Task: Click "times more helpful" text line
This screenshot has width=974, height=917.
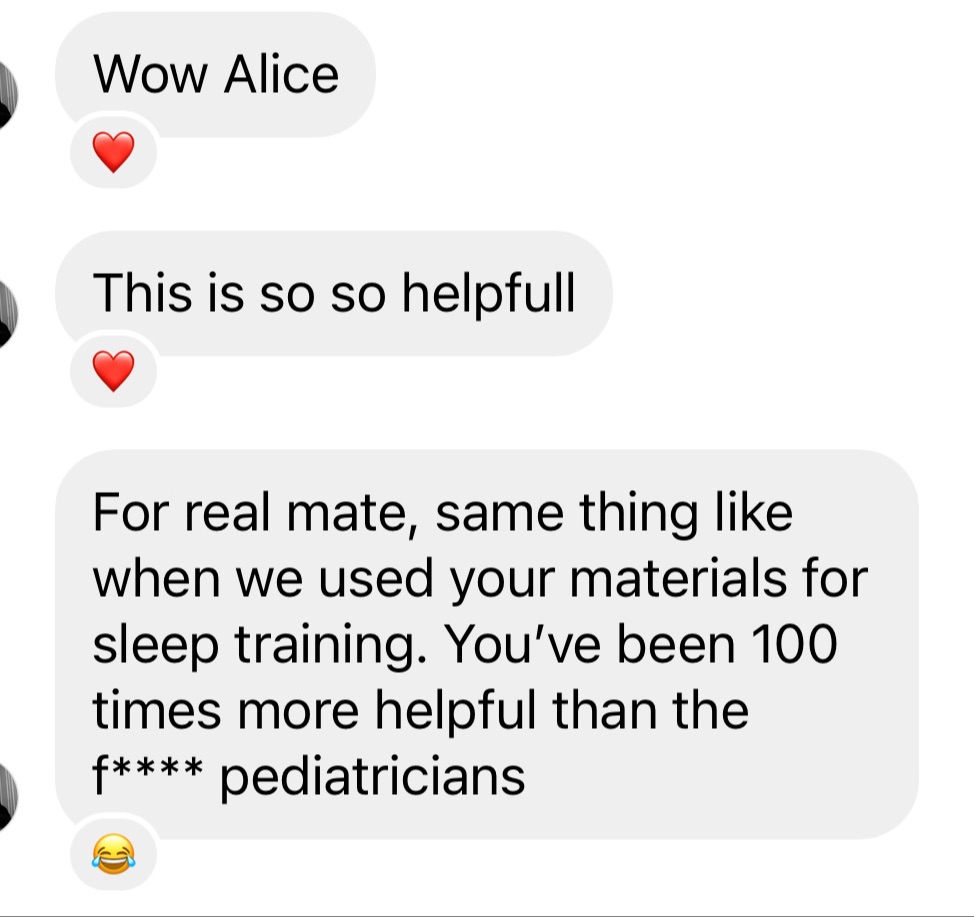Action: [314, 711]
